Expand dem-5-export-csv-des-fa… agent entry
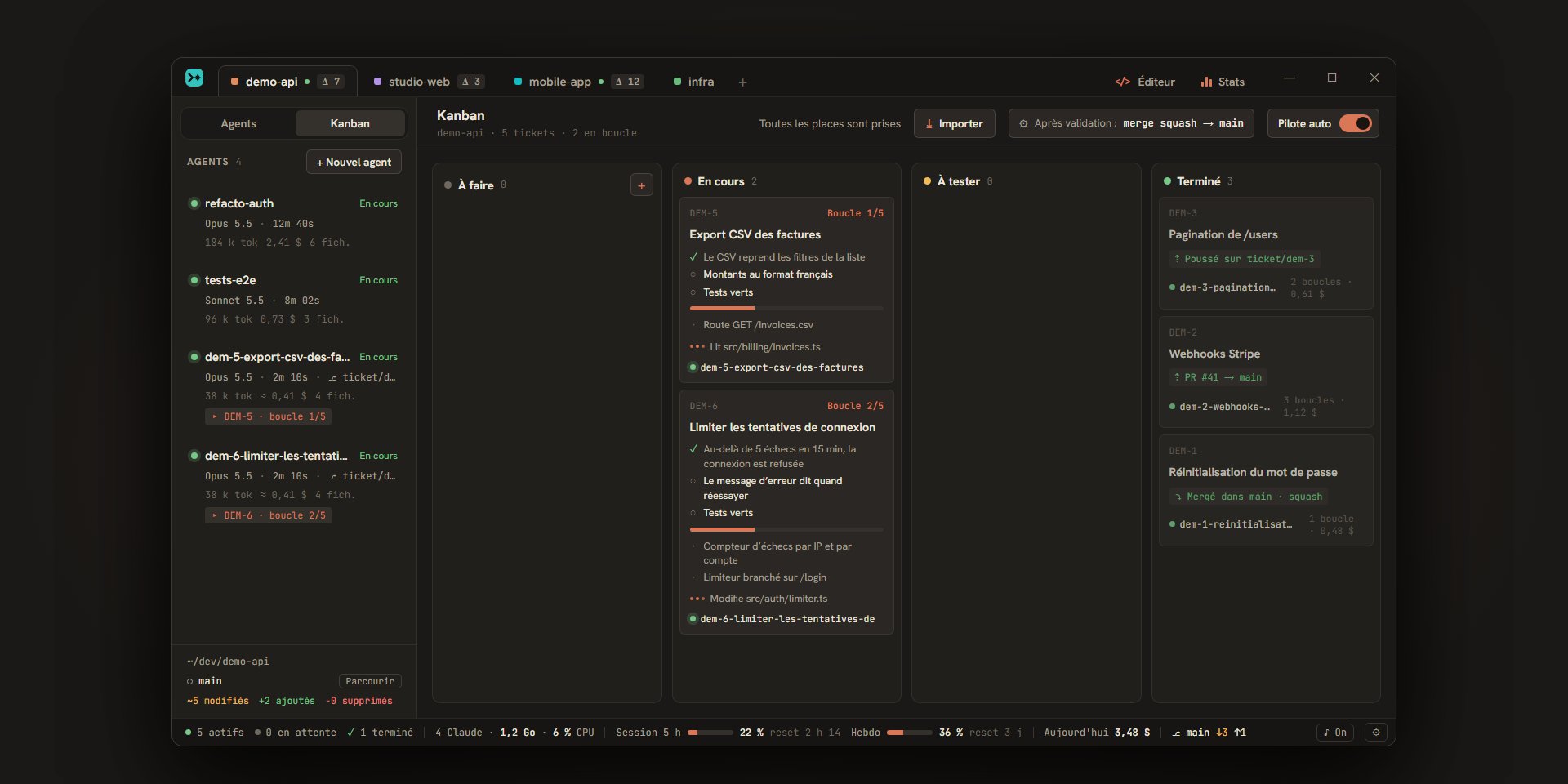Viewport: 1568px width, 784px height. (294, 386)
